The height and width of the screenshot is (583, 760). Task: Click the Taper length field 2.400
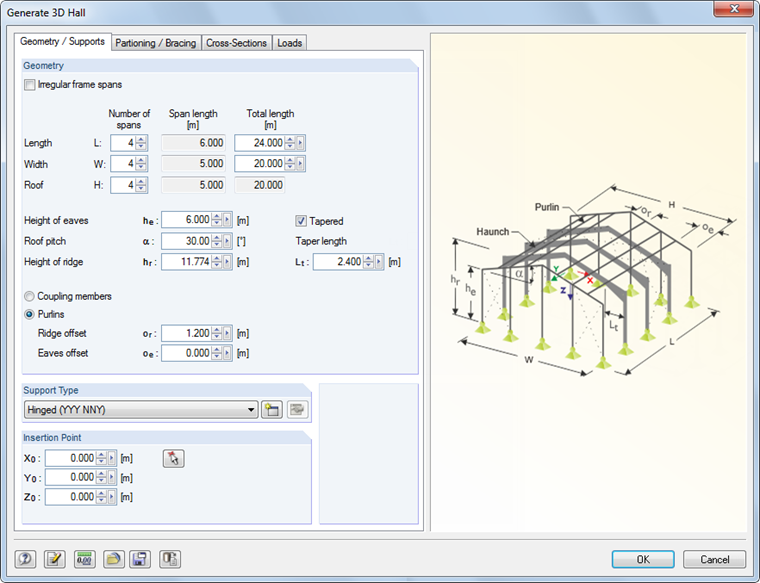coord(338,262)
